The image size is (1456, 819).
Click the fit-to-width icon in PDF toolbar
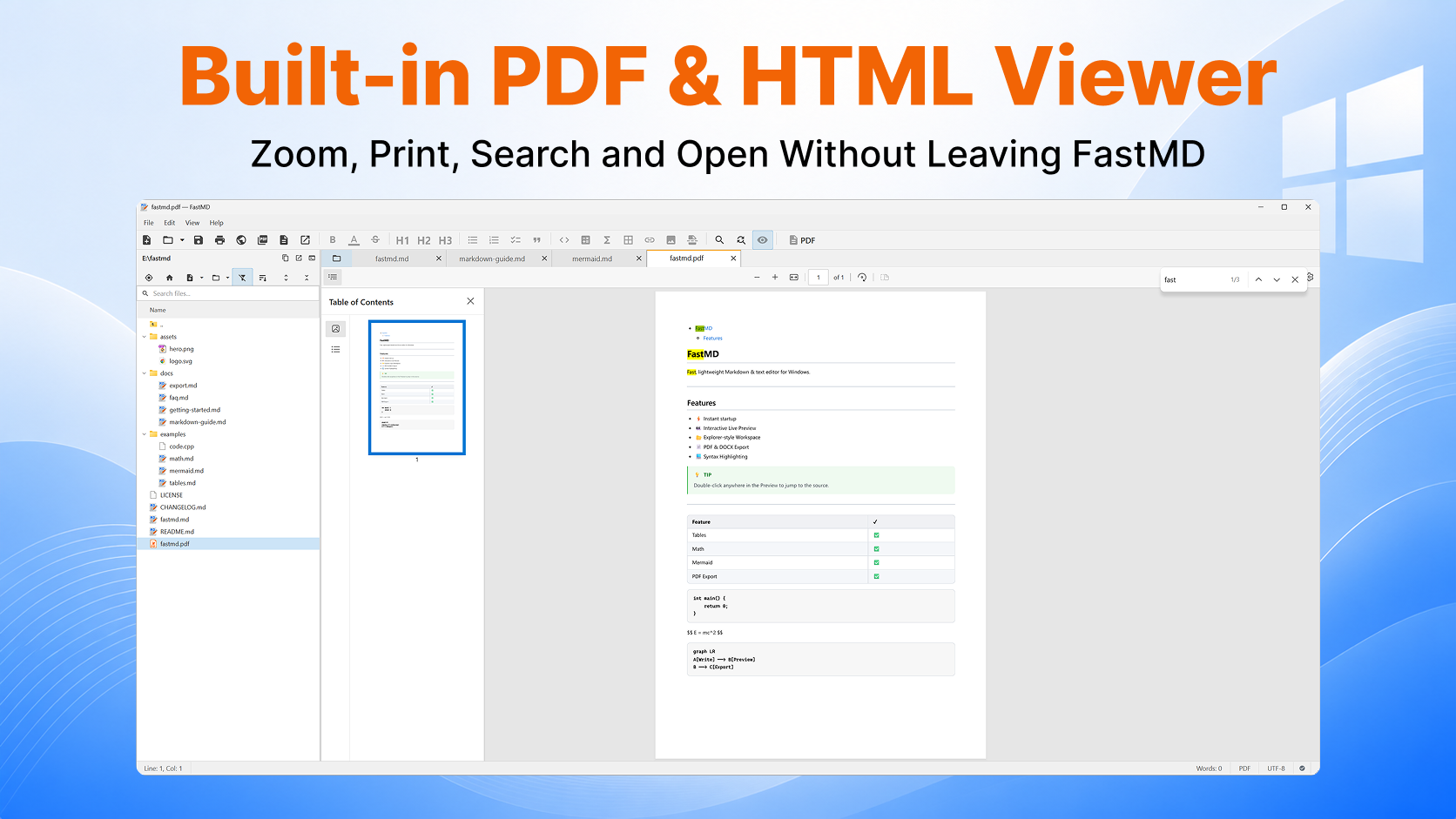click(x=794, y=278)
